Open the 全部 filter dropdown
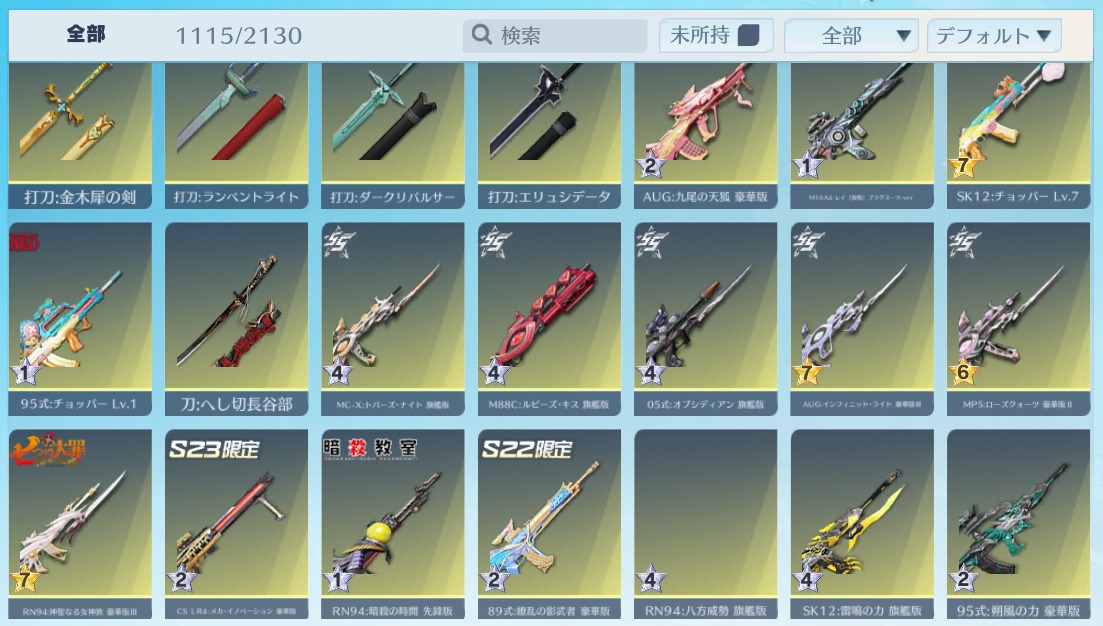The image size is (1103, 626). point(851,35)
